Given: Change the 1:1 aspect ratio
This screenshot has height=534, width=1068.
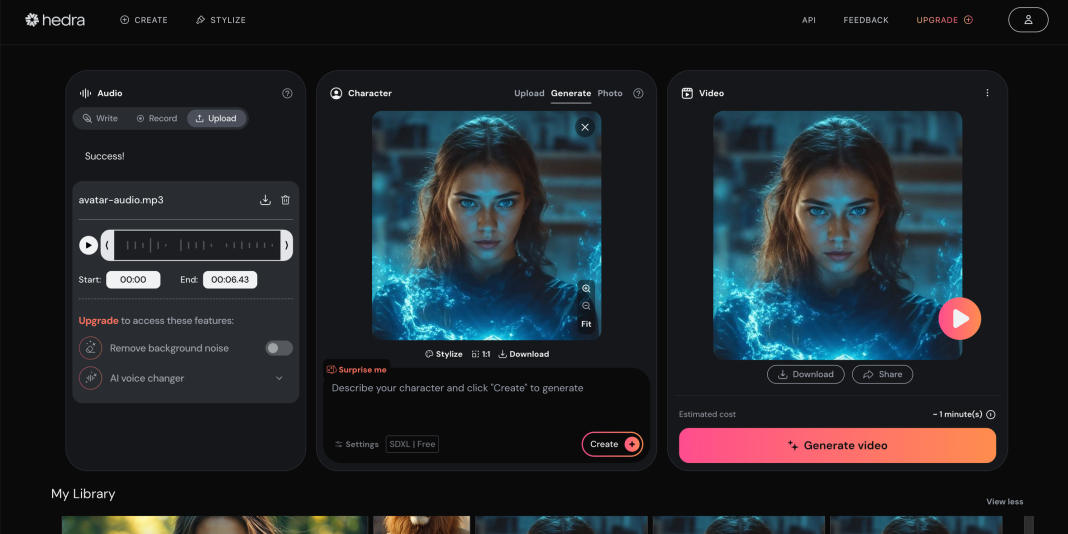Looking at the screenshot, I should click(481, 354).
